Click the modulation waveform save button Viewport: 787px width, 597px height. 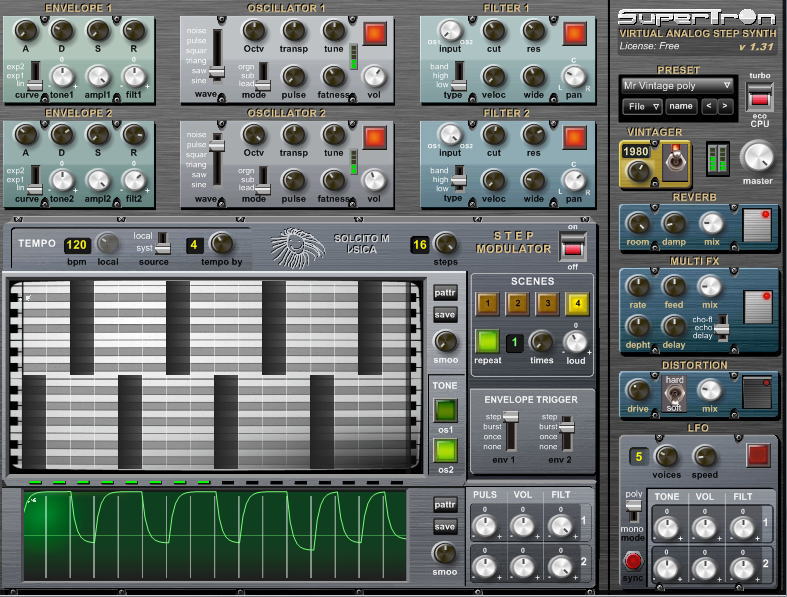(445, 527)
